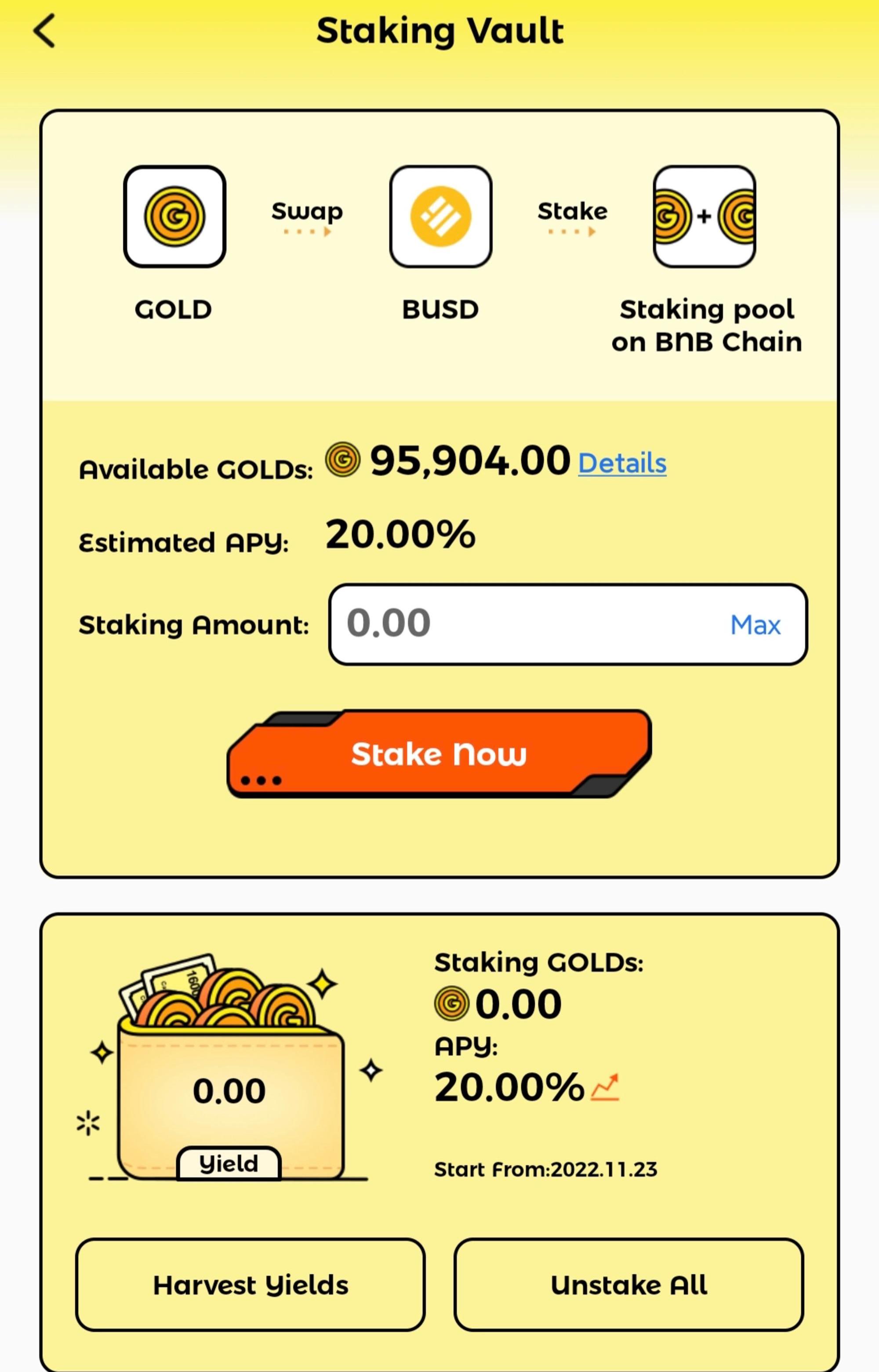Tap the Staking Vault title
The width and height of the screenshot is (879, 1372).
click(440, 31)
